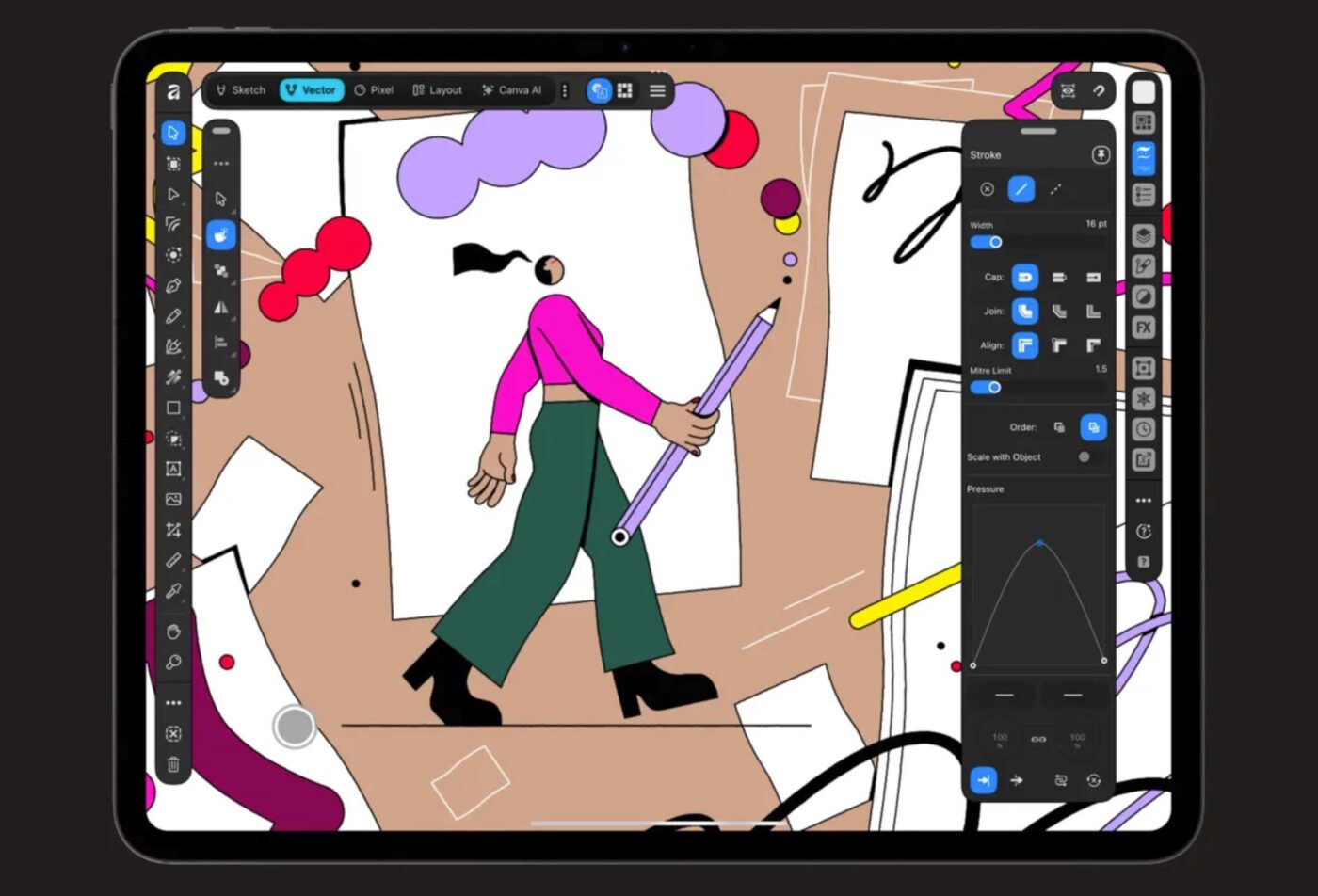Select the Artistic Text tool
The image size is (1318, 896).
(x=173, y=469)
